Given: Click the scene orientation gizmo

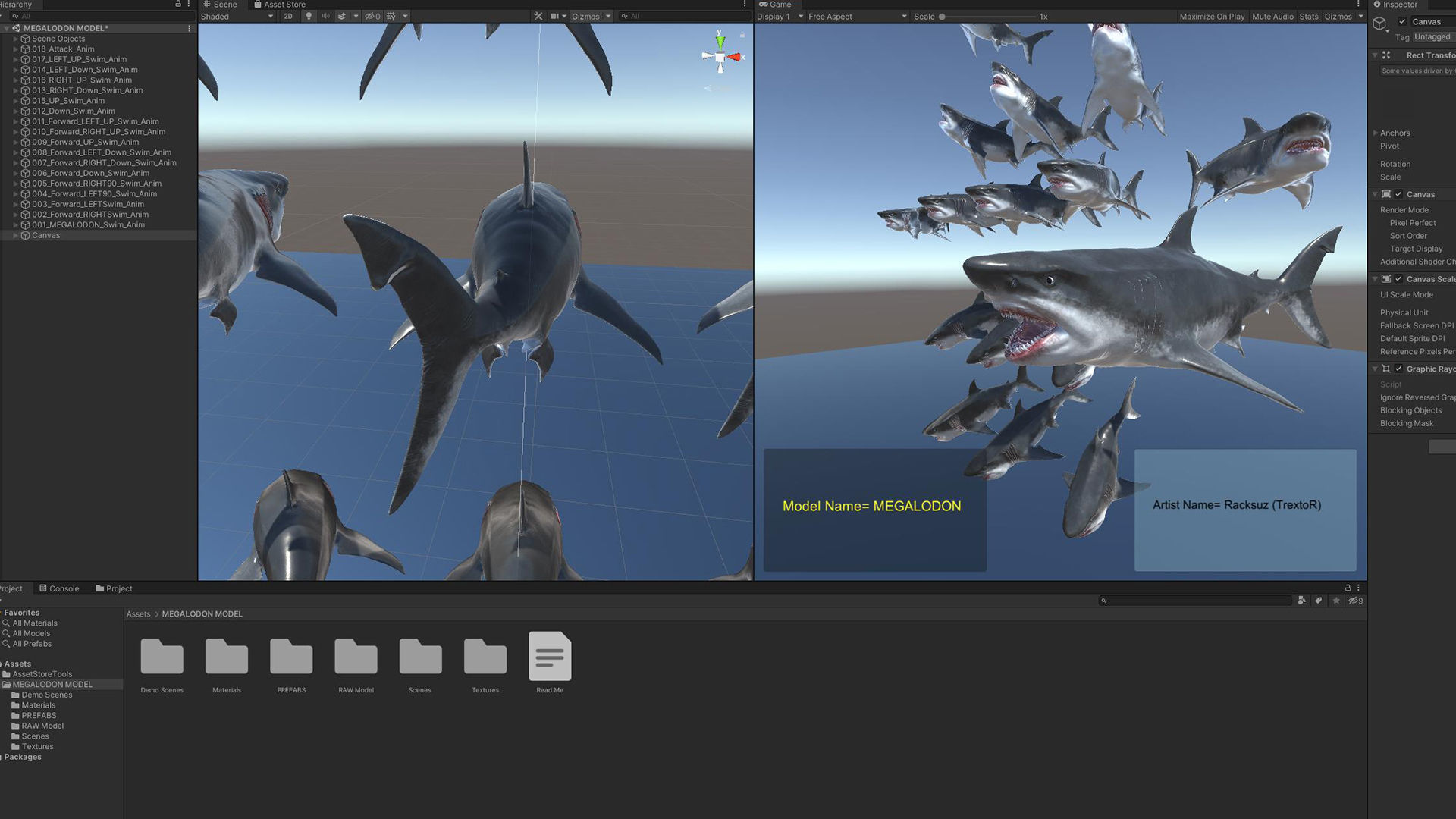Looking at the screenshot, I should [x=720, y=57].
